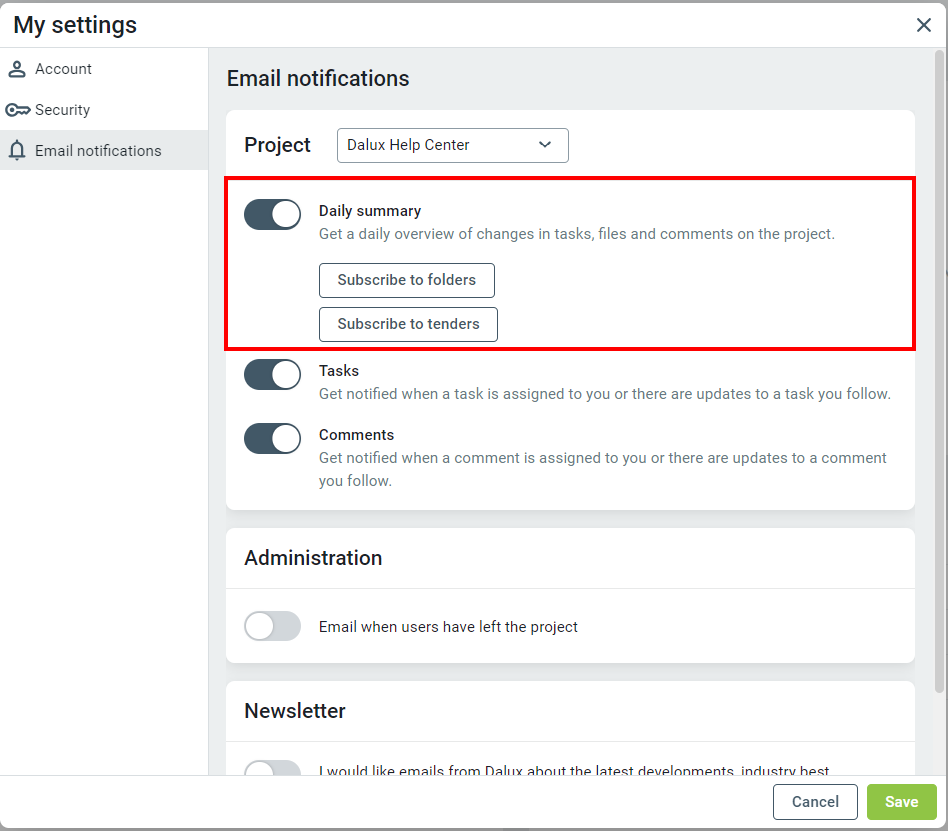
Task: Click the Cancel button
Action: (815, 801)
